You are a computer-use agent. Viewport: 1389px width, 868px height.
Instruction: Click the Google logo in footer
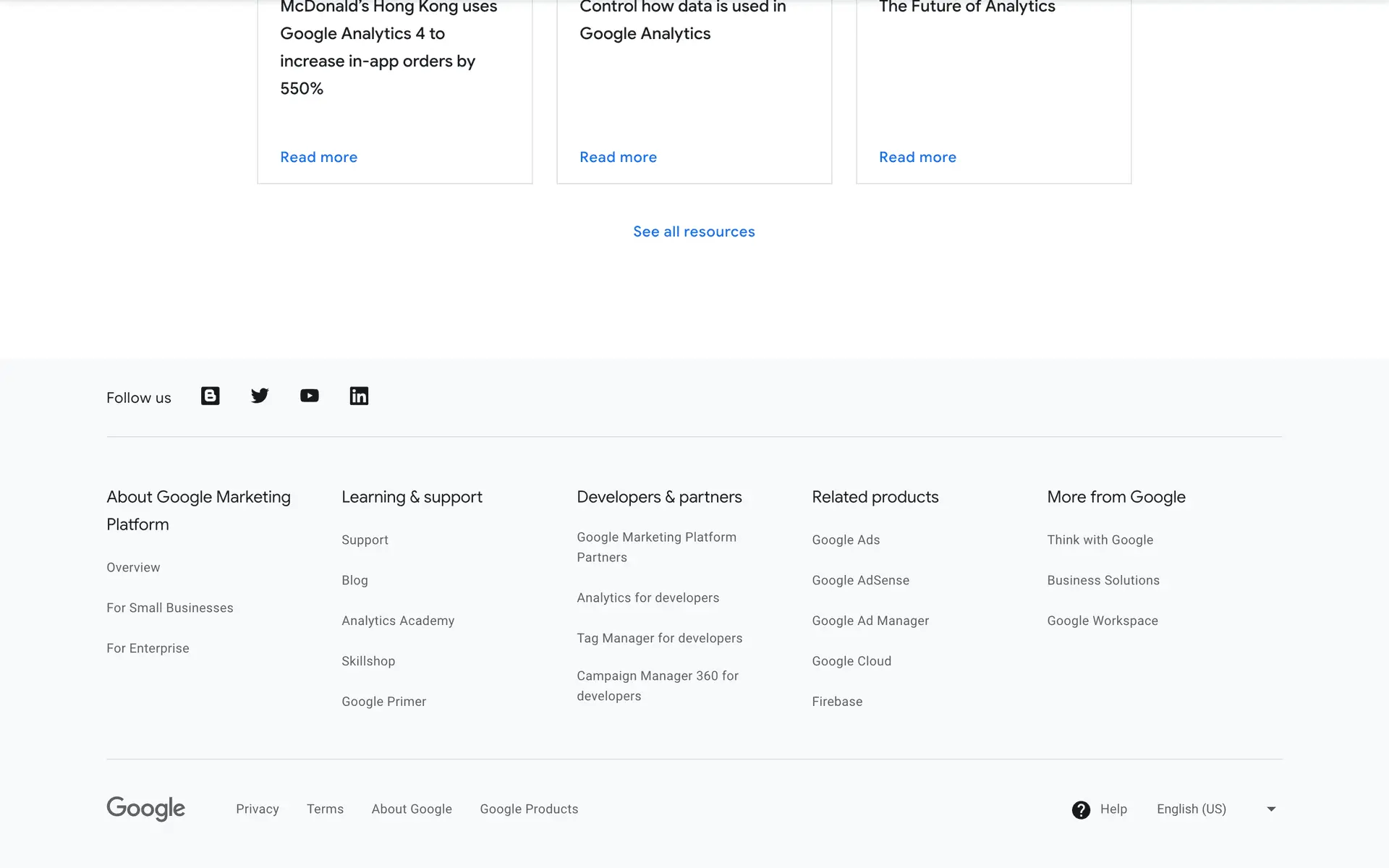click(x=146, y=808)
